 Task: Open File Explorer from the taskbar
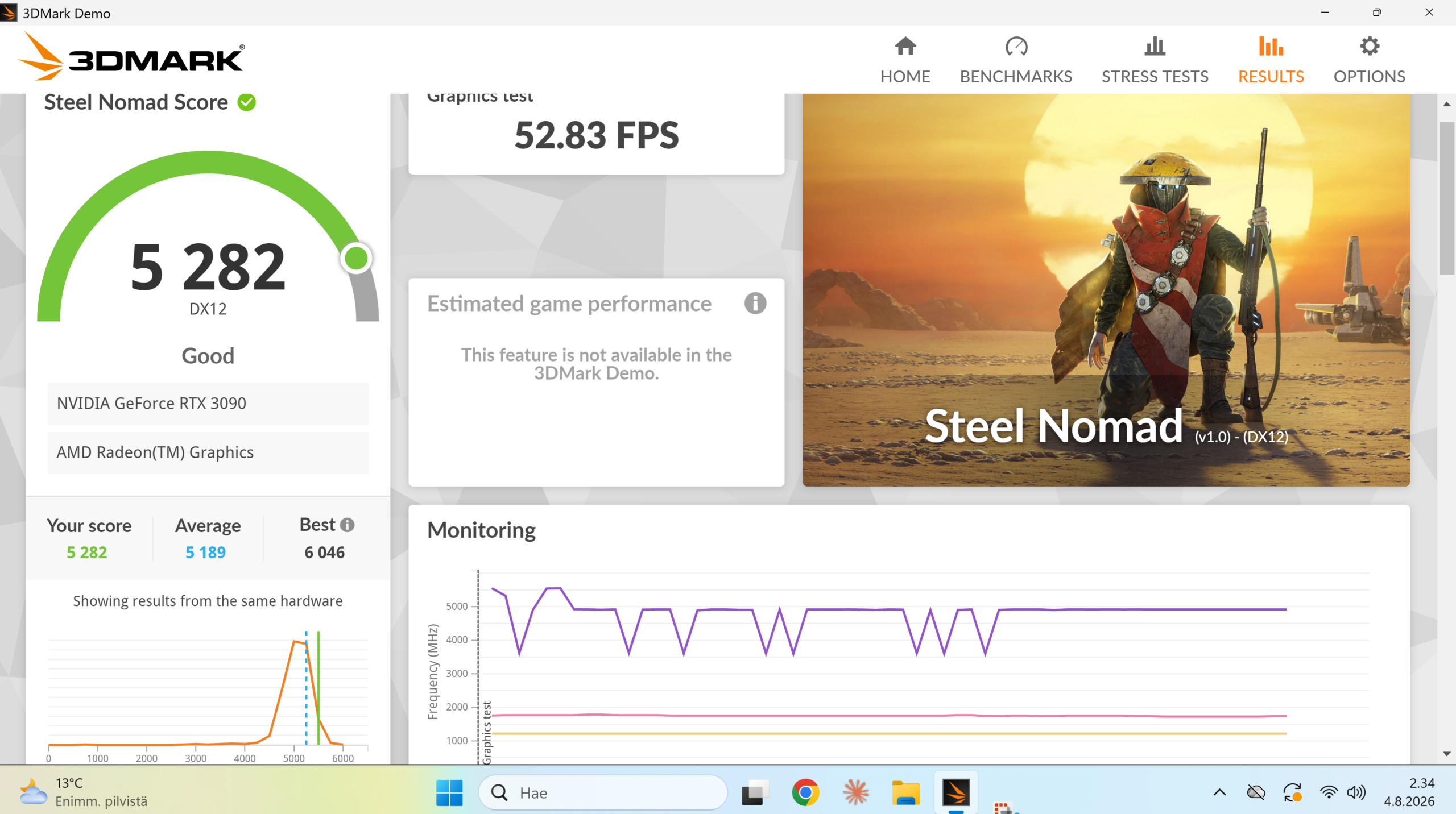[x=905, y=792]
